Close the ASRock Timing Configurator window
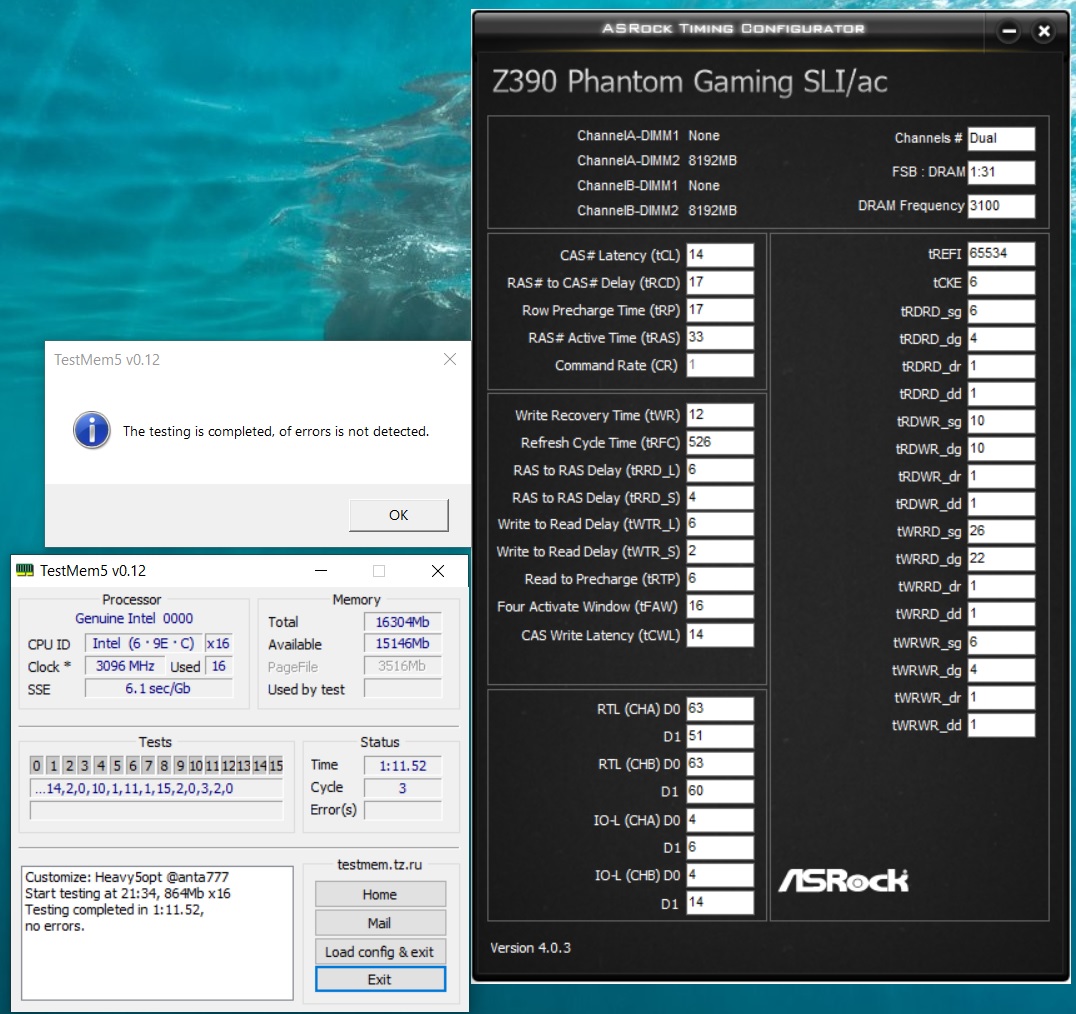This screenshot has height=1014, width=1076. click(1044, 31)
